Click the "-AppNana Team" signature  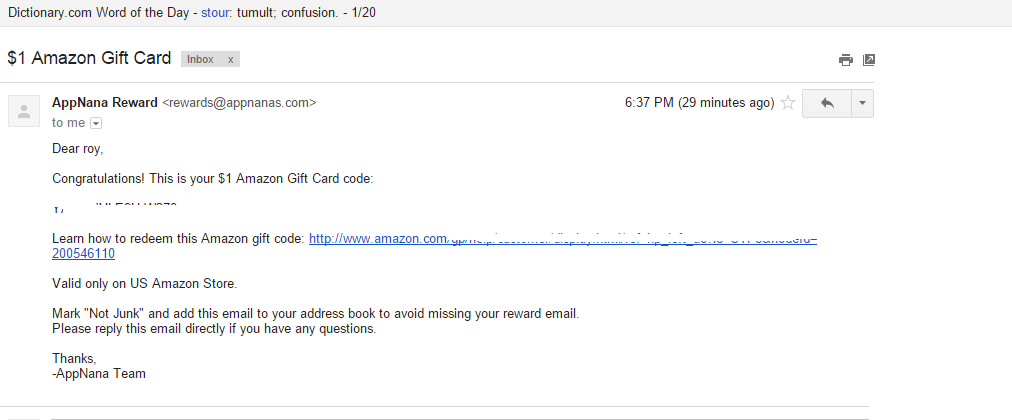tap(99, 374)
